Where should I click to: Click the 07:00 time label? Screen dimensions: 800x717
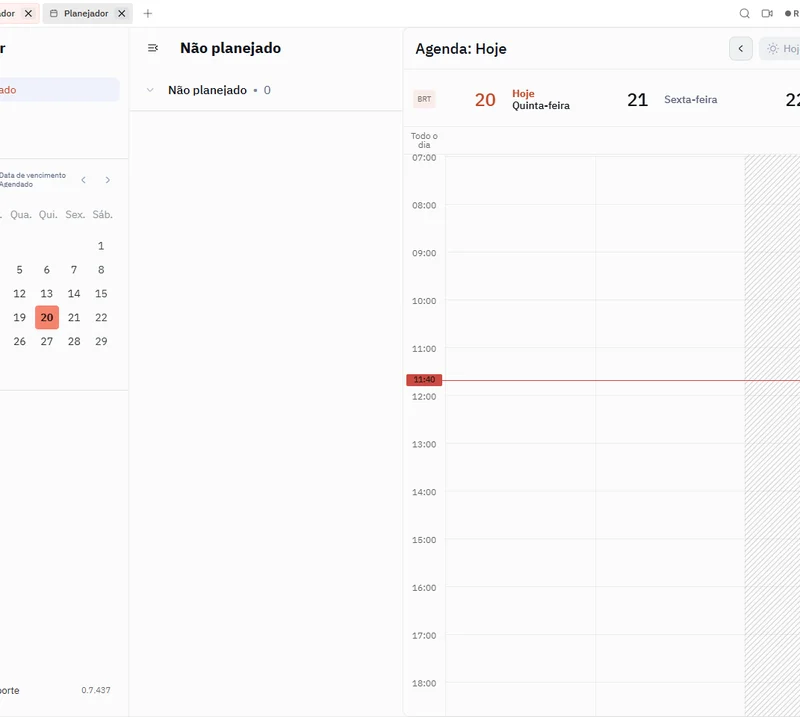(x=424, y=158)
